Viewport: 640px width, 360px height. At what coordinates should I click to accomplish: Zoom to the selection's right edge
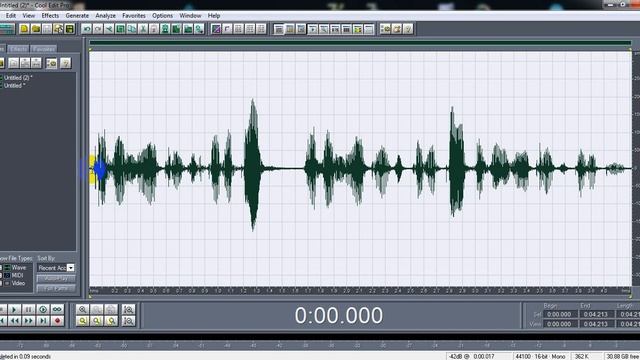click(111, 321)
